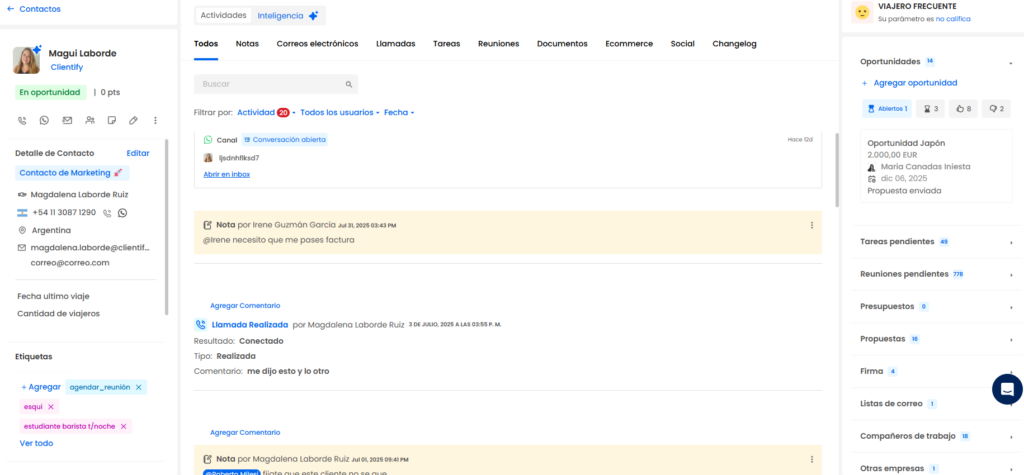Image resolution: width=1024 pixels, height=475 pixels.
Task: Click the pencil edit icon in action row
Action: tap(133, 120)
